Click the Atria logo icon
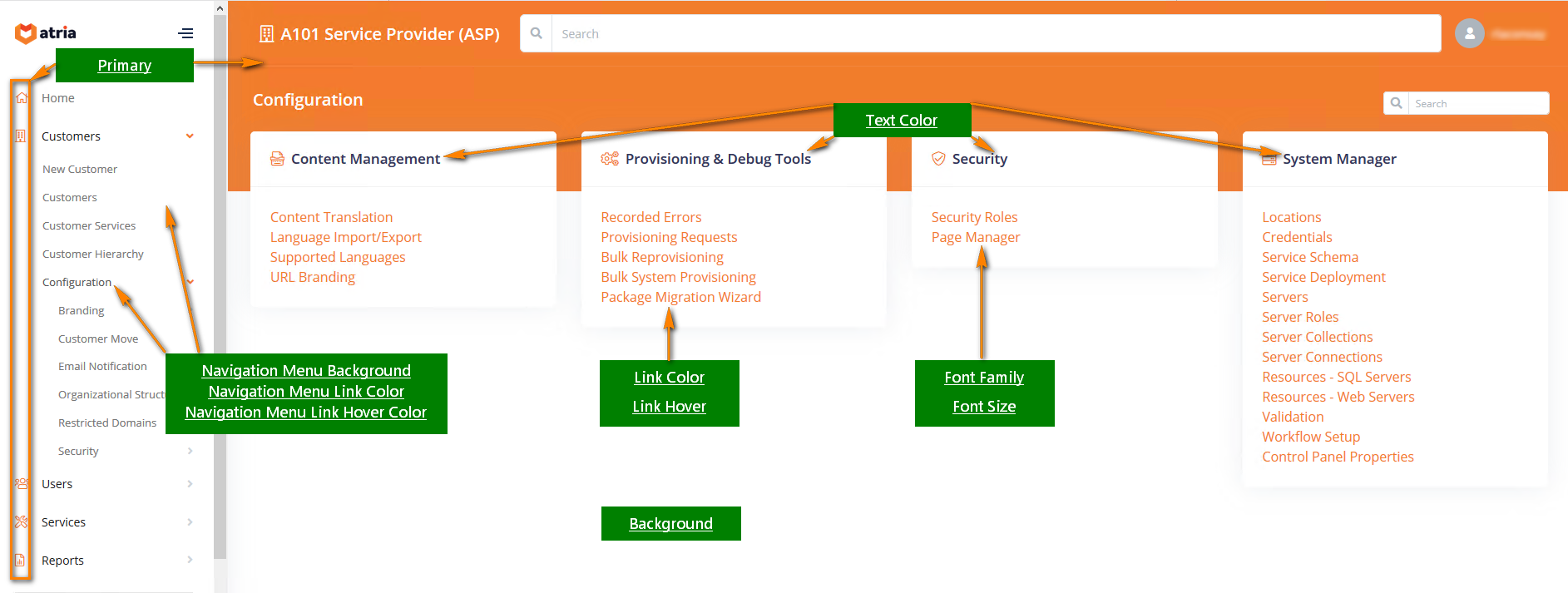Viewport: 1568px width, 593px height. click(x=26, y=33)
